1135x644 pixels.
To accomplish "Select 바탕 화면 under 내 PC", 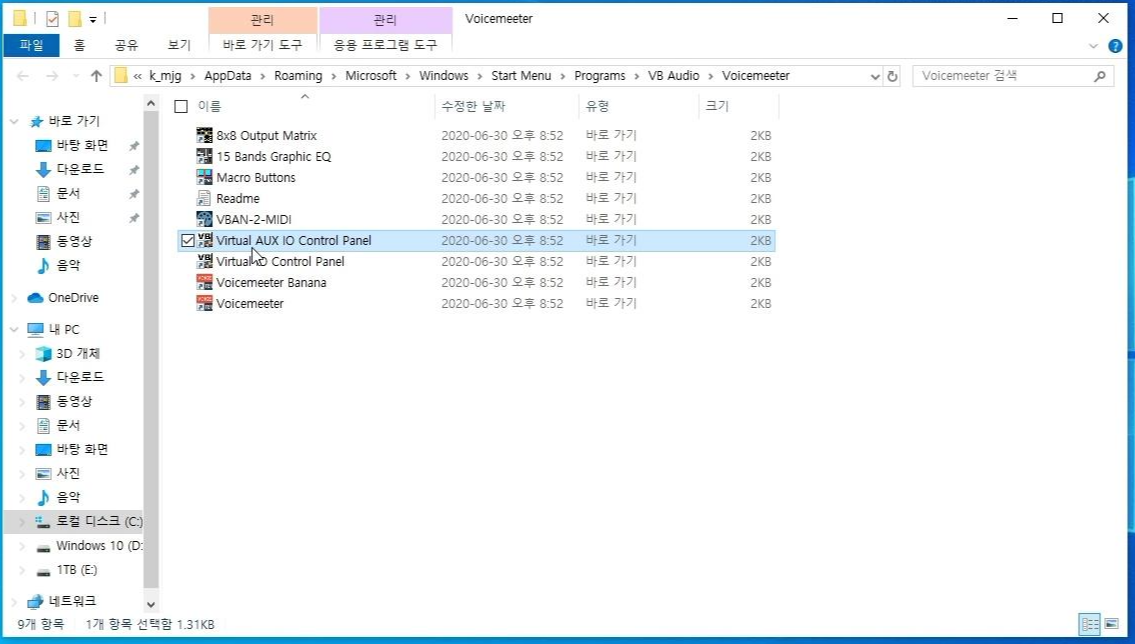I will tap(82, 449).
